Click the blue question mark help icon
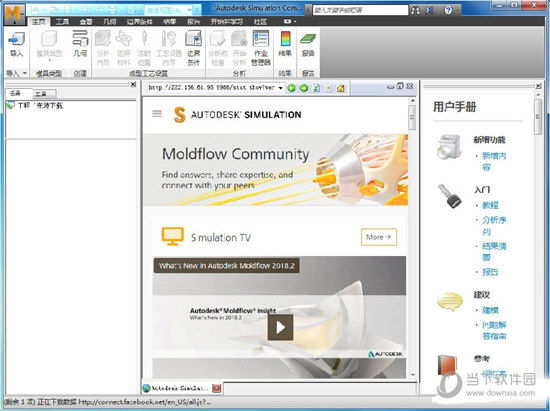 (448, 10)
